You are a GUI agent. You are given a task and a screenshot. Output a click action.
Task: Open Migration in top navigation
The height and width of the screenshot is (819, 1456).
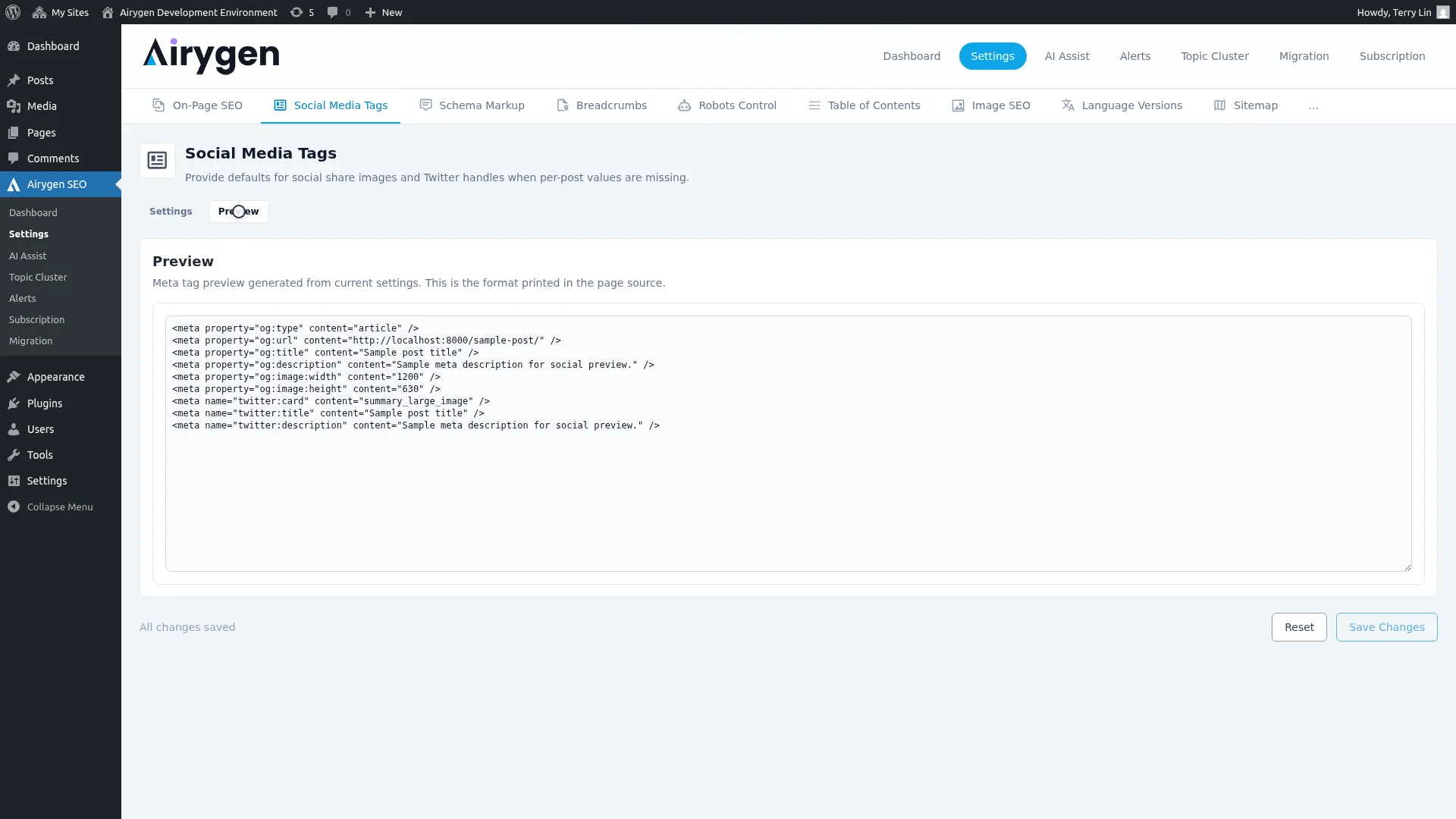[x=1304, y=56]
